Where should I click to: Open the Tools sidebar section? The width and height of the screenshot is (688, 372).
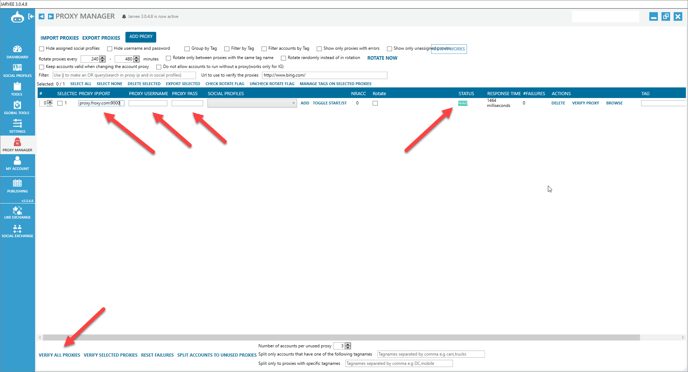pyautogui.click(x=17, y=89)
